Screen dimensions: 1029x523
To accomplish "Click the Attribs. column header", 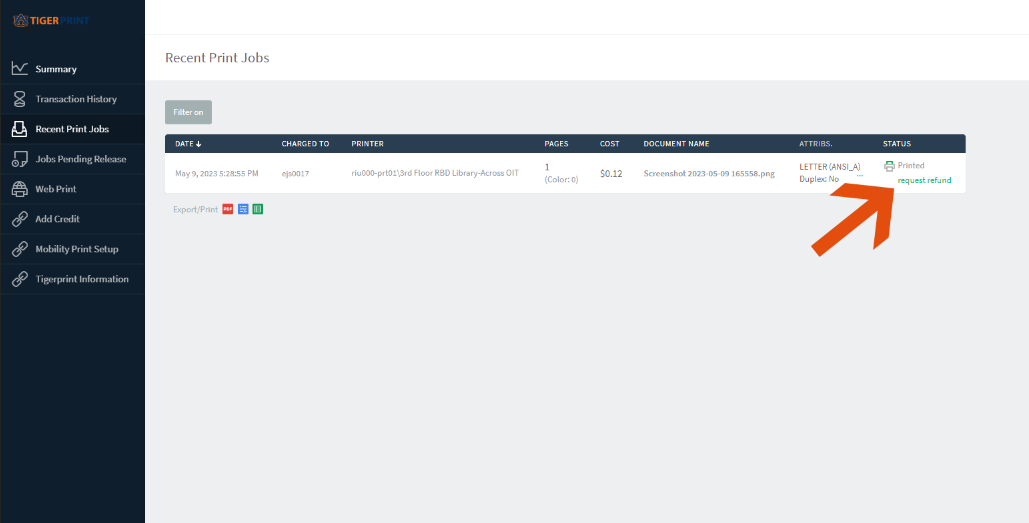I will coord(816,144).
